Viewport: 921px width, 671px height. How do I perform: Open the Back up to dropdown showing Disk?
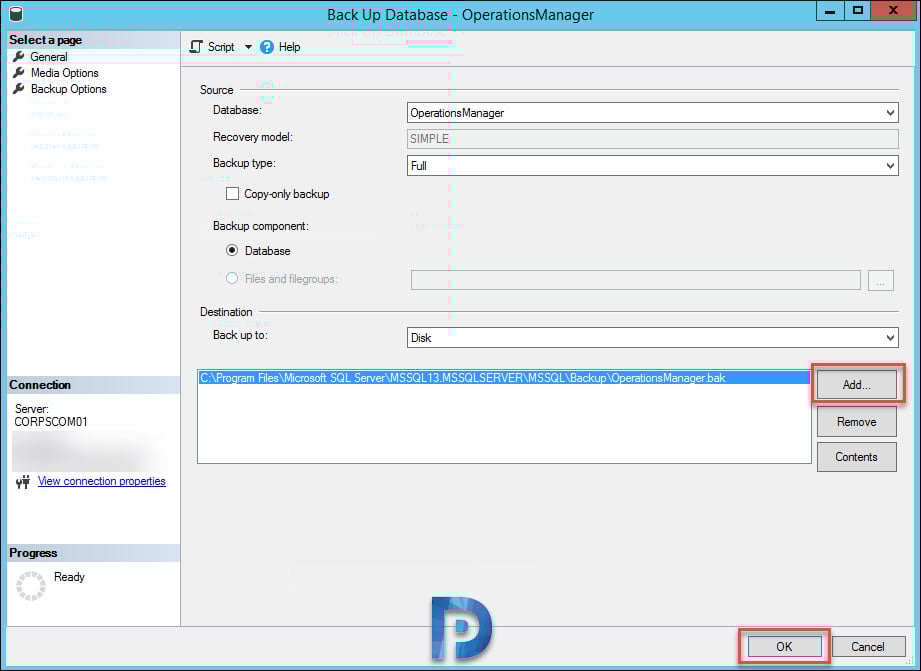[653, 338]
